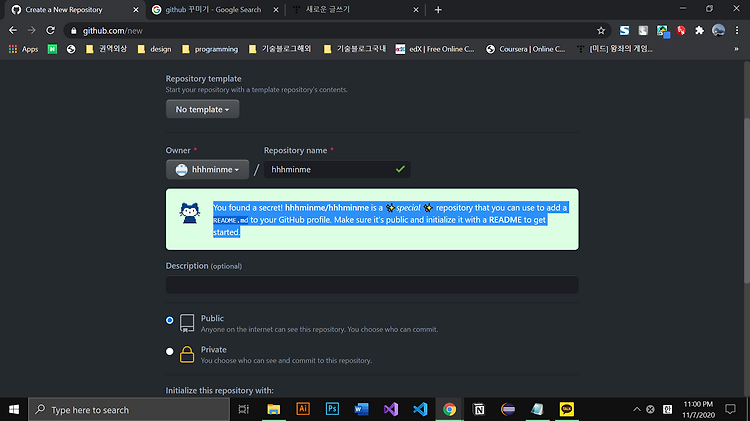Open Microsoft Word from the taskbar
The image size is (750, 421).
click(362, 410)
